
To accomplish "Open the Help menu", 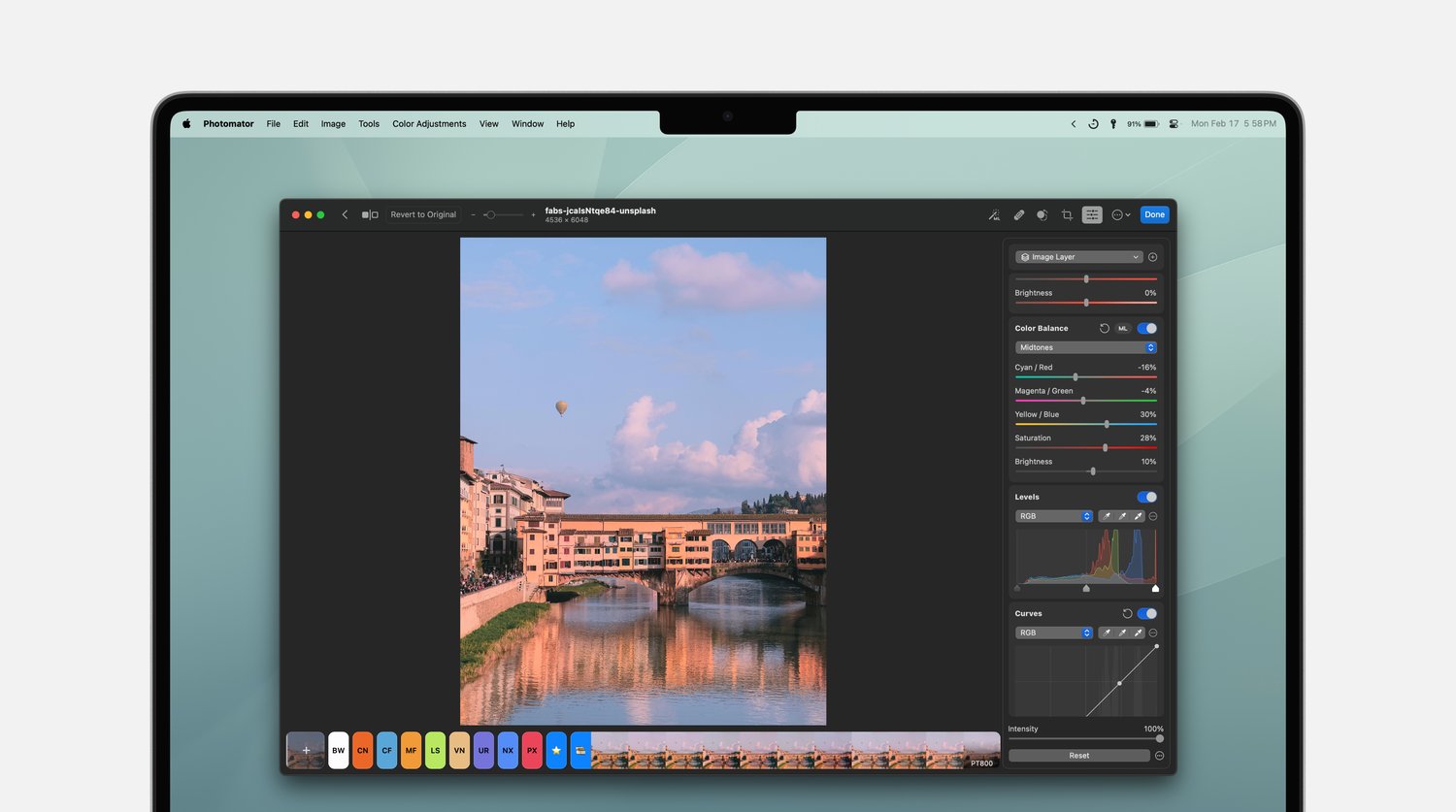I will [x=566, y=124].
